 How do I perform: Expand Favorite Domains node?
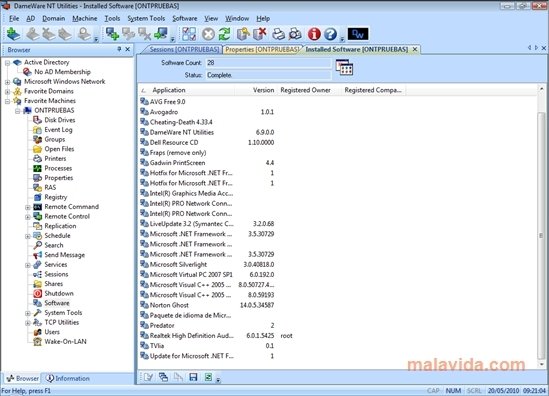tap(7, 92)
